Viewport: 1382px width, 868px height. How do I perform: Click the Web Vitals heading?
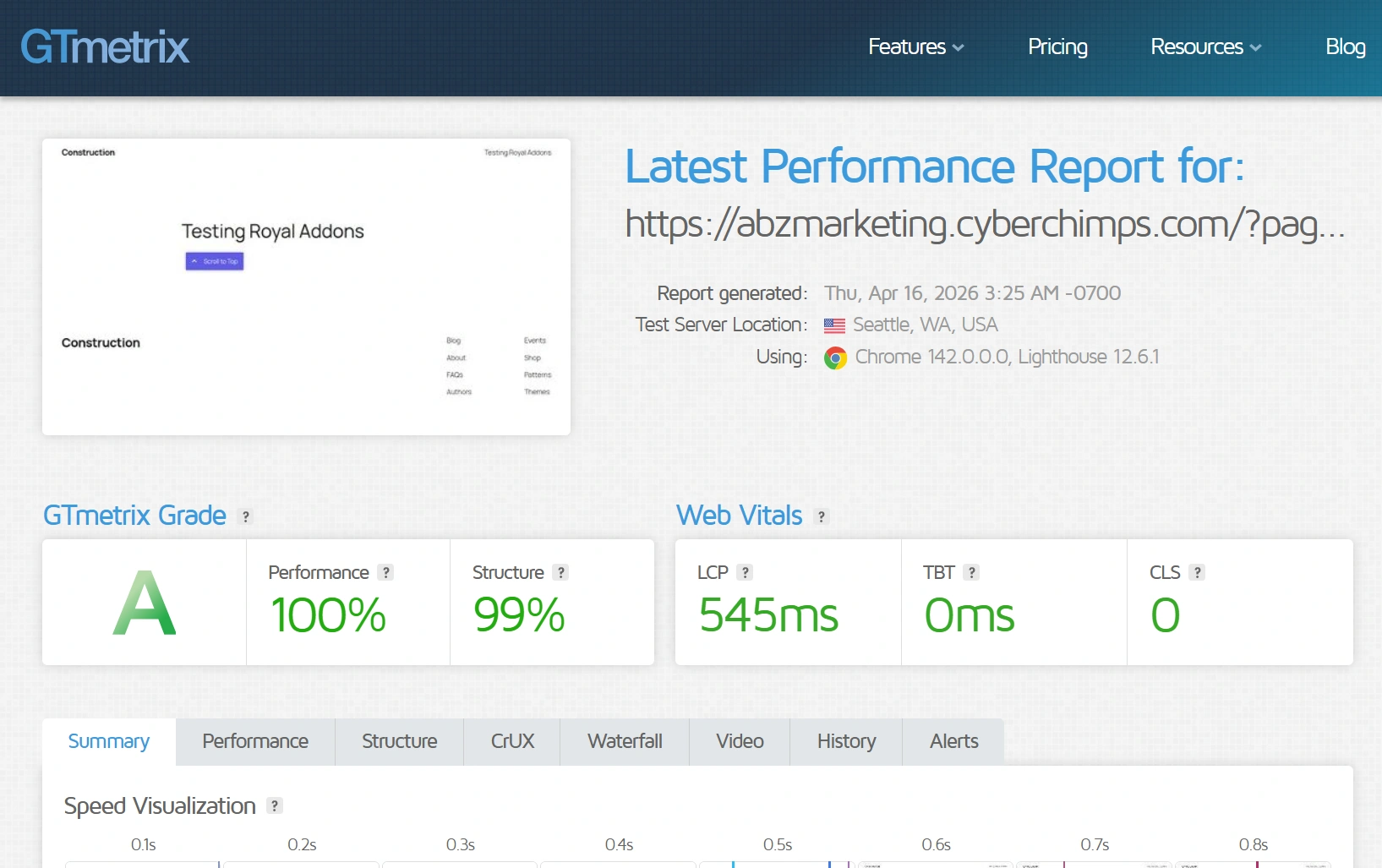(x=739, y=516)
